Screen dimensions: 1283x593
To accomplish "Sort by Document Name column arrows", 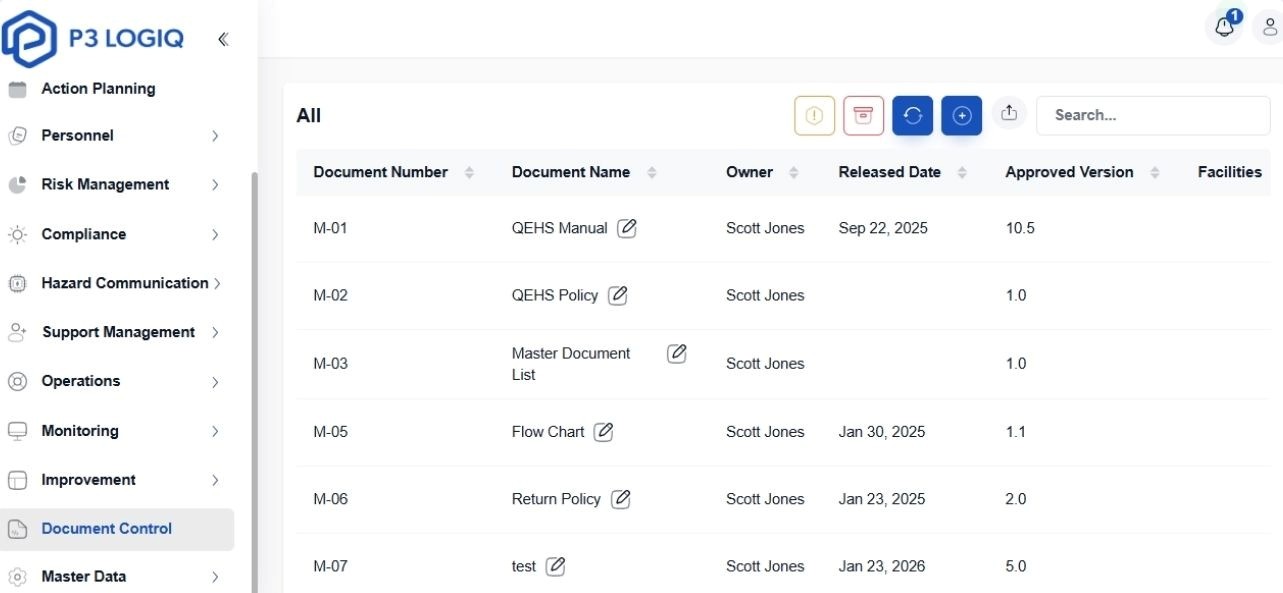I will (x=652, y=172).
